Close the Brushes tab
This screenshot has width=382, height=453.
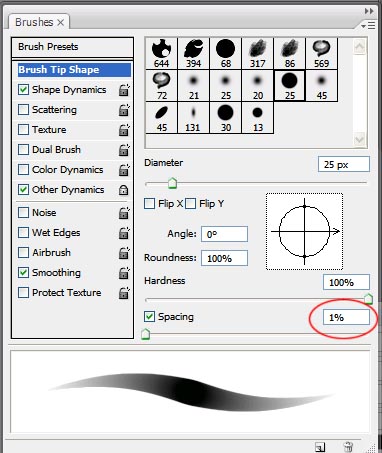click(61, 23)
